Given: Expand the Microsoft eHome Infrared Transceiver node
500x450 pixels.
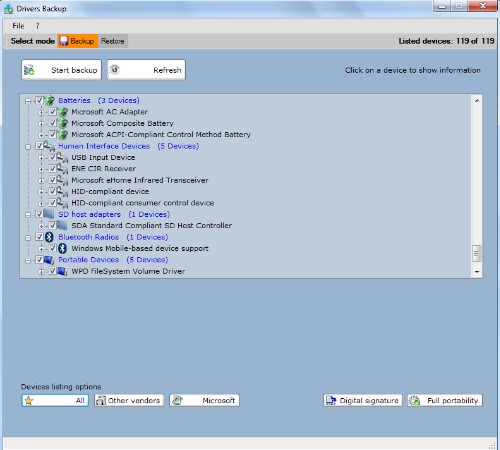Looking at the screenshot, I should coord(41,181).
